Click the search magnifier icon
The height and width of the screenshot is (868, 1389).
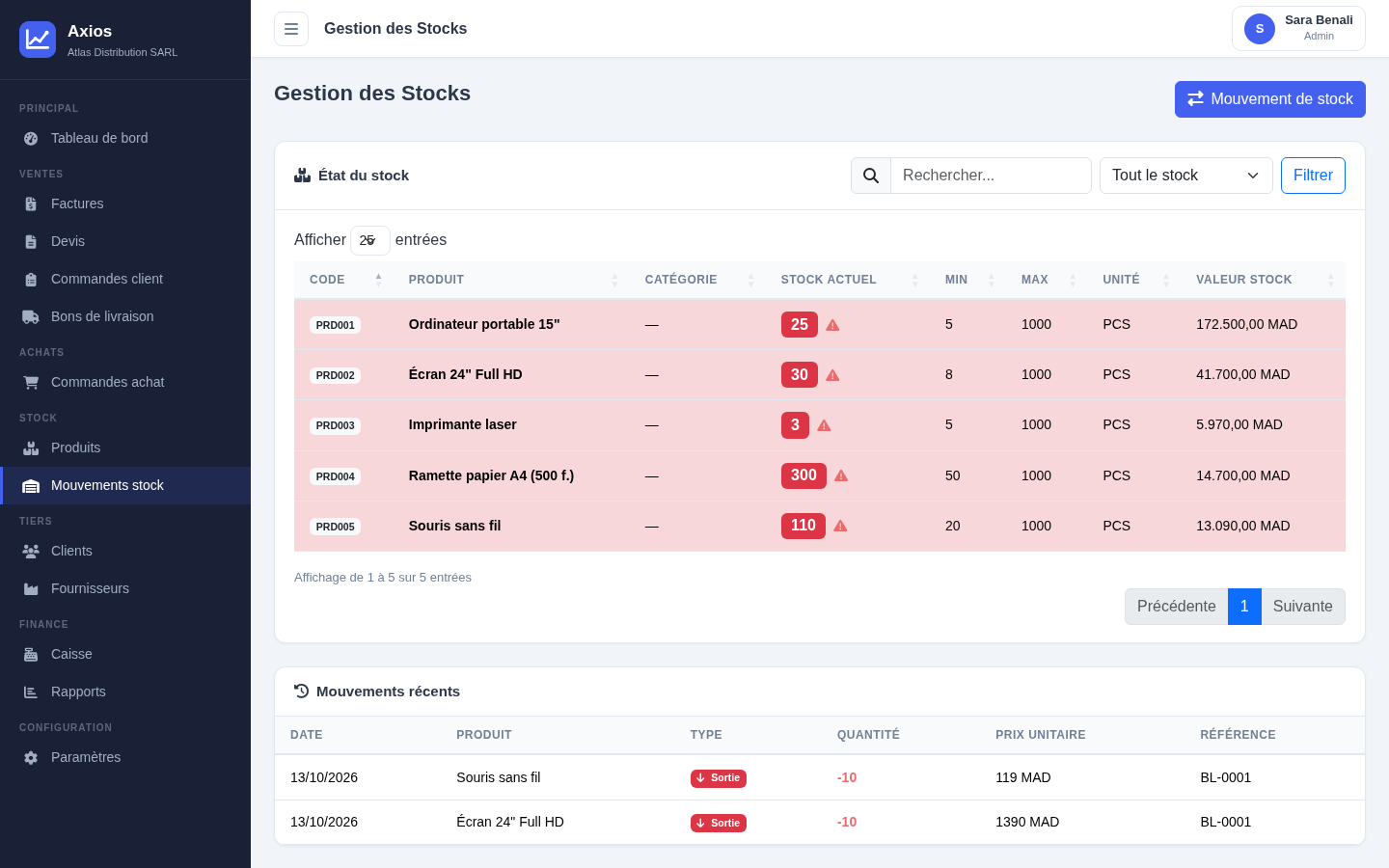click(871, 176)
